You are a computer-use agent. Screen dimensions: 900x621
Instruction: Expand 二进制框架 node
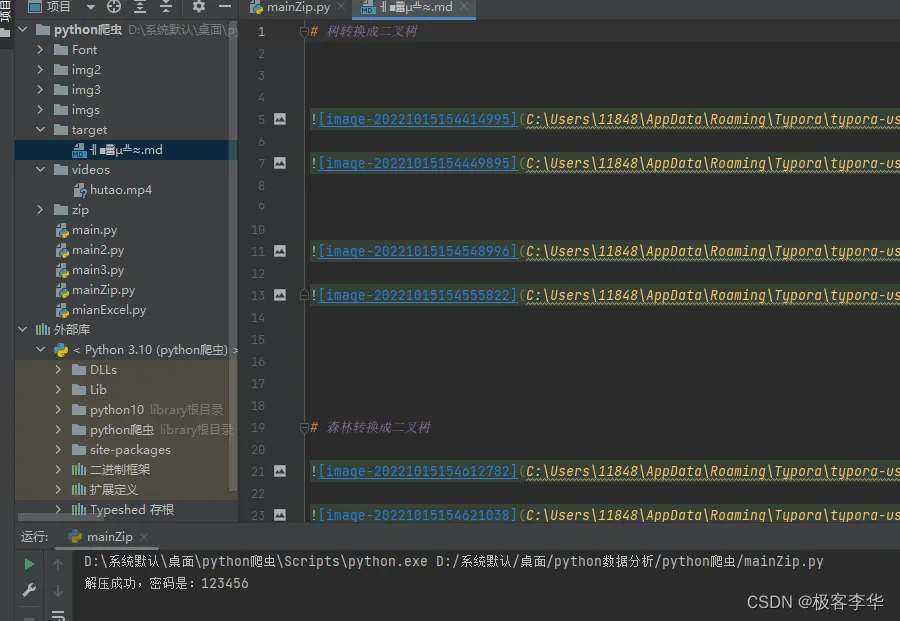pos(58,469)
